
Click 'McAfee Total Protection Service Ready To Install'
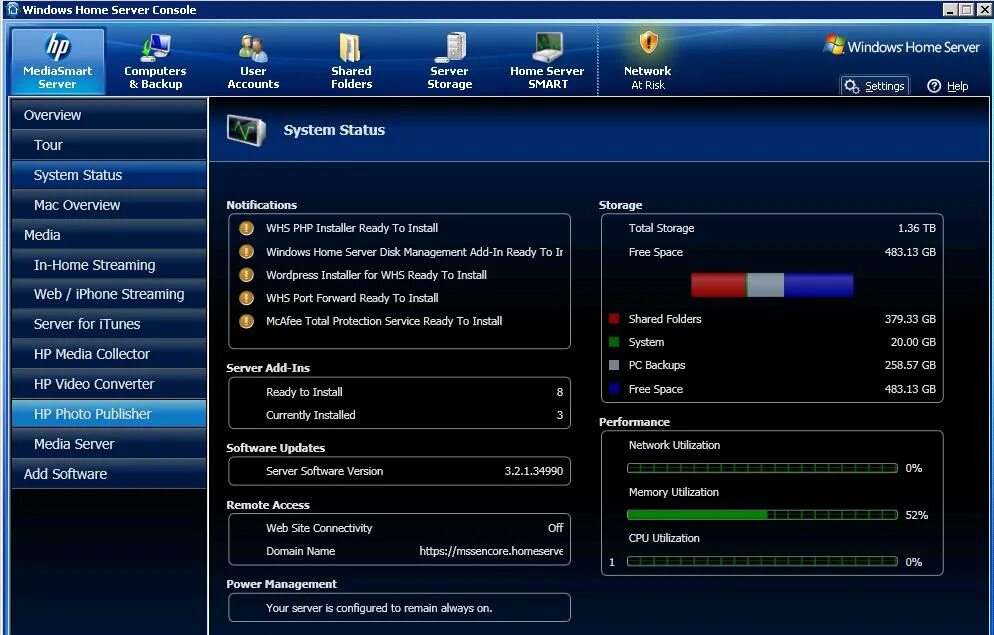pos(384,321)
